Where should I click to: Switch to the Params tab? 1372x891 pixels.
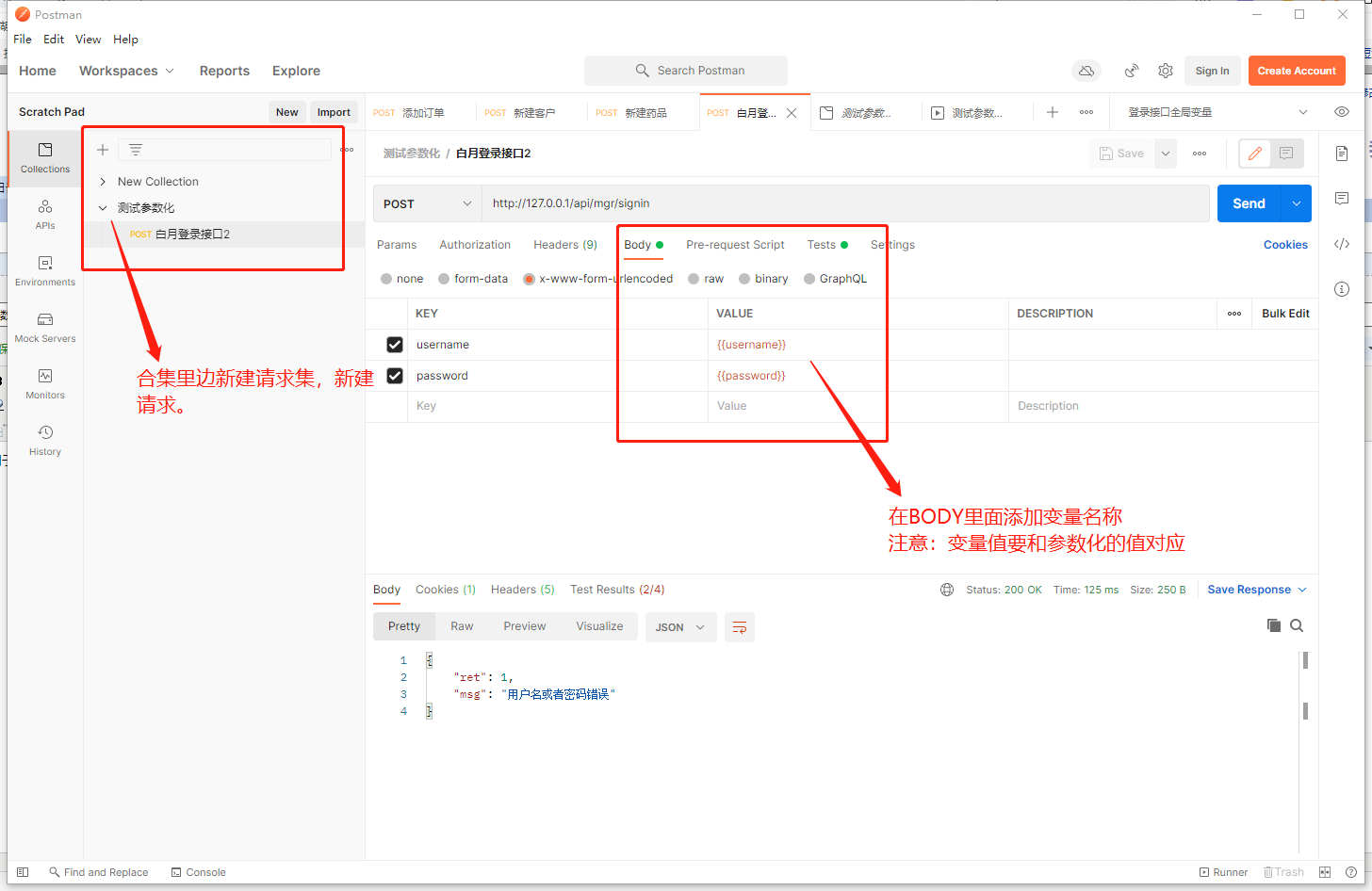click(x=397, y=245)
